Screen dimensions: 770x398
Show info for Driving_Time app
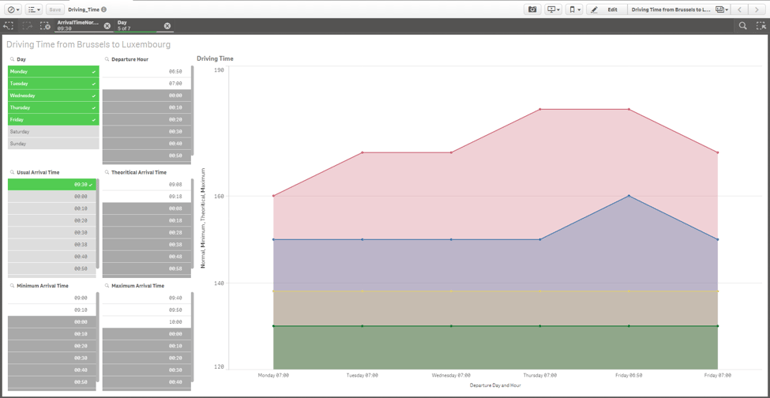tap(104, 9)
